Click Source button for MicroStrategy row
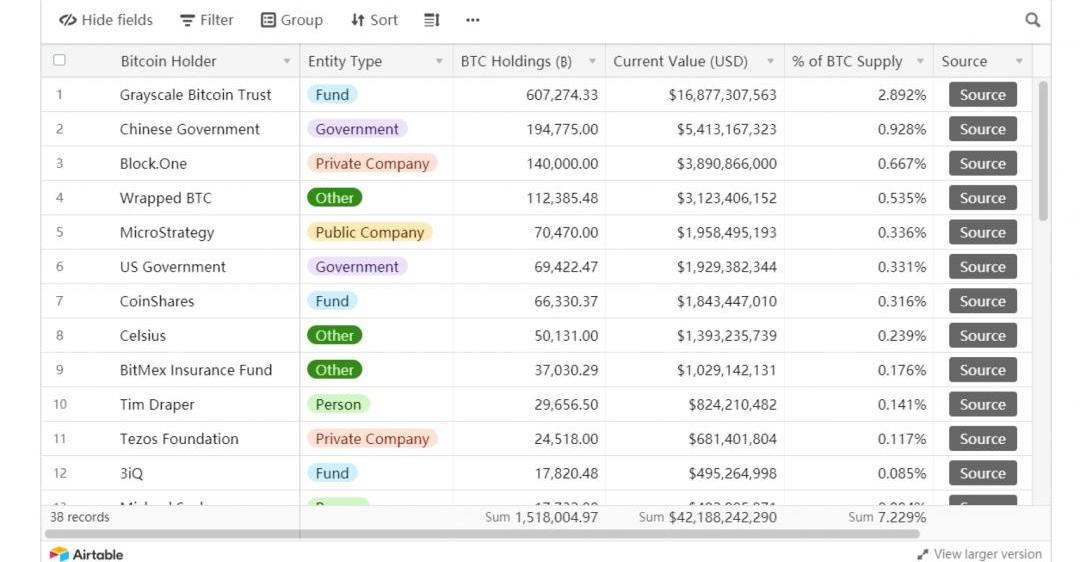This screenshot has width=1080, height=562. tap(982, 233)
